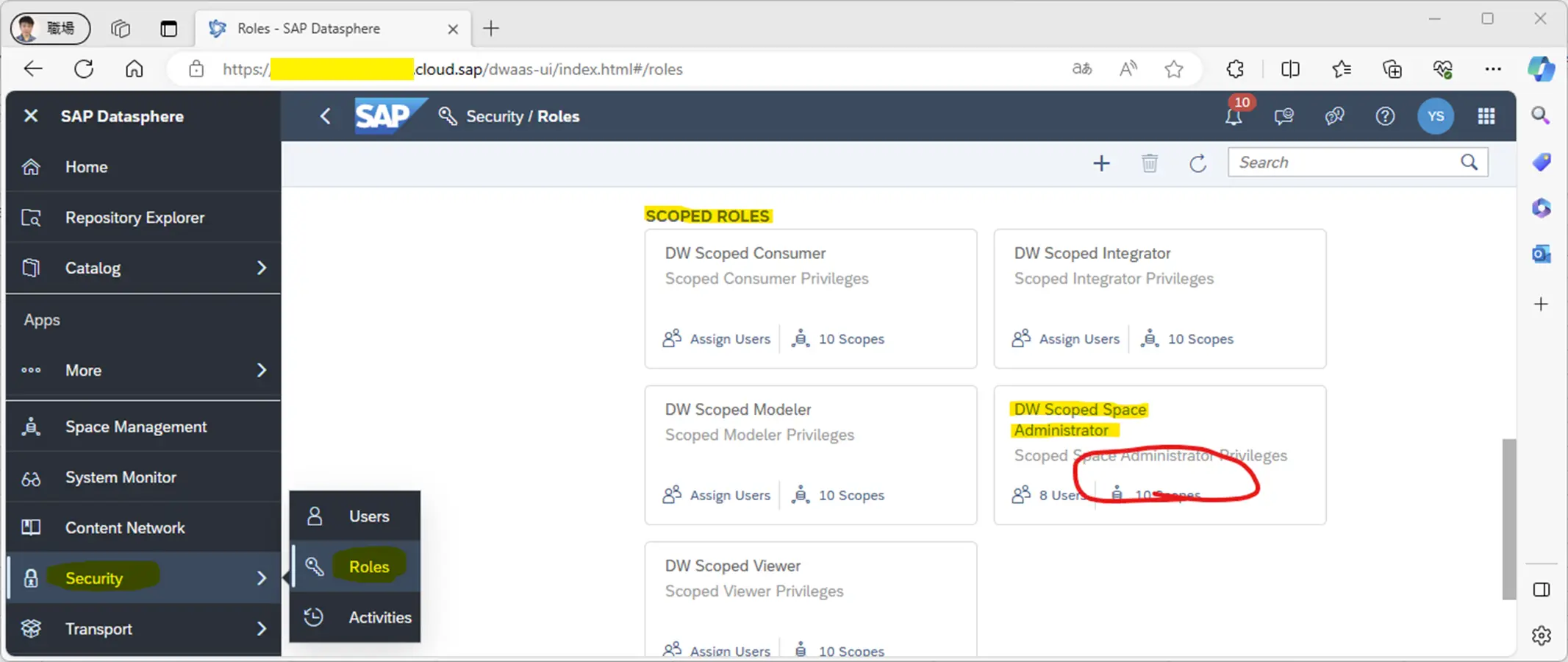Click the Catalog icon
This screenshot has width=1568, height=662.
[31, 268]
